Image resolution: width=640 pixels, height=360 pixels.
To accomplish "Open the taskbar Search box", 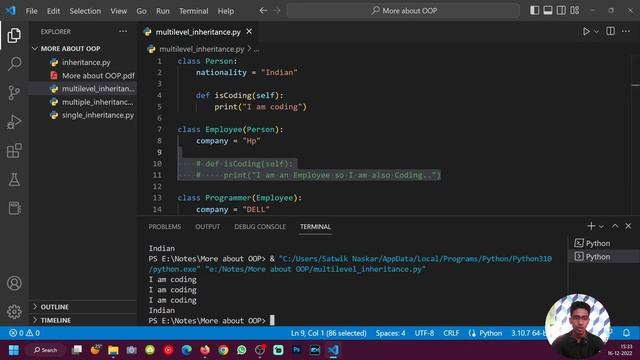I will pos(46,350).
